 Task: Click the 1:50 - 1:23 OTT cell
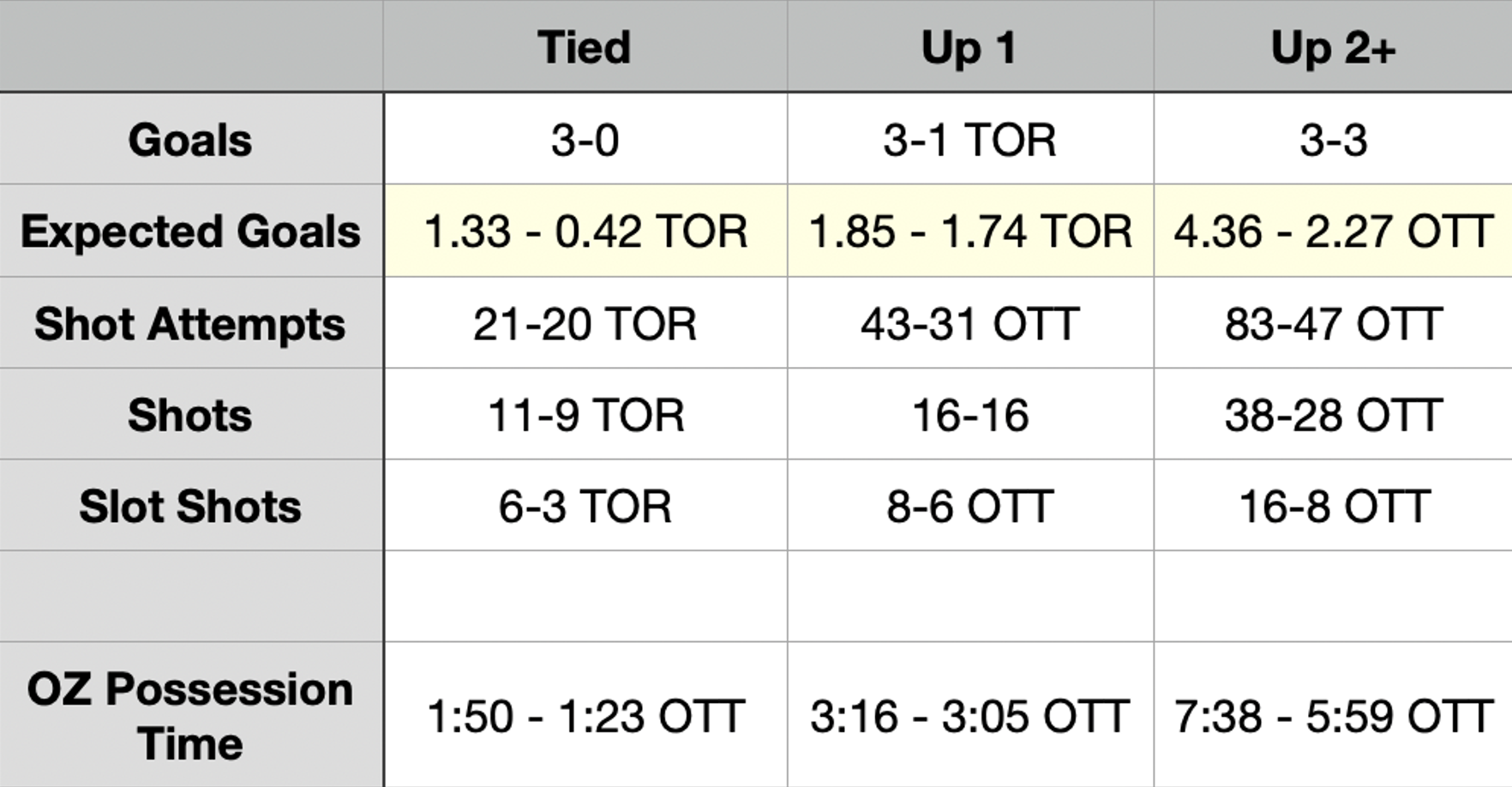[x=585, y=716]
